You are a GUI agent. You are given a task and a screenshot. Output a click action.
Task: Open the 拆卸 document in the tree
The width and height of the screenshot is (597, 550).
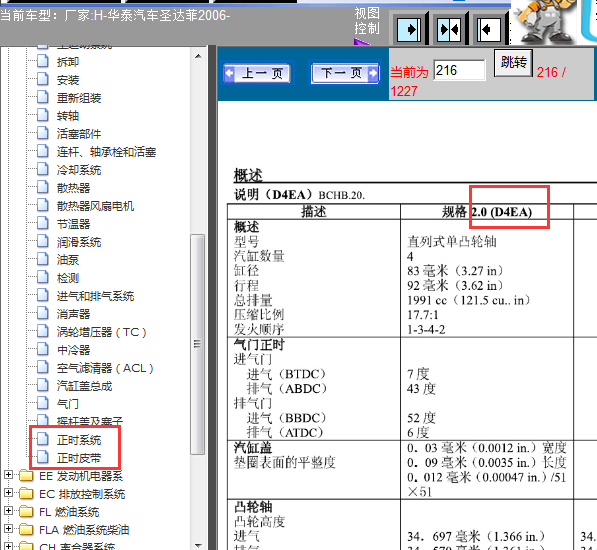pyautogui.click(x=68, y=62)
